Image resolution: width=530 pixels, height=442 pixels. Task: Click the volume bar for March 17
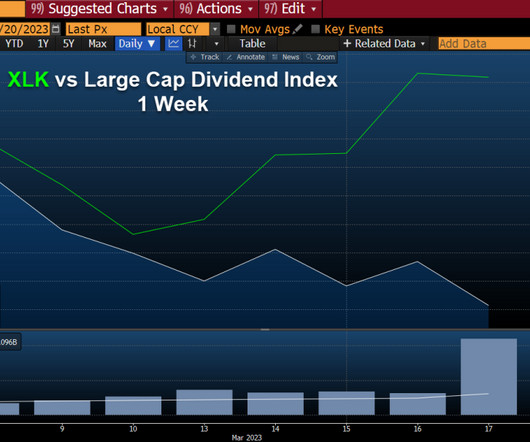tap(489, 376)
